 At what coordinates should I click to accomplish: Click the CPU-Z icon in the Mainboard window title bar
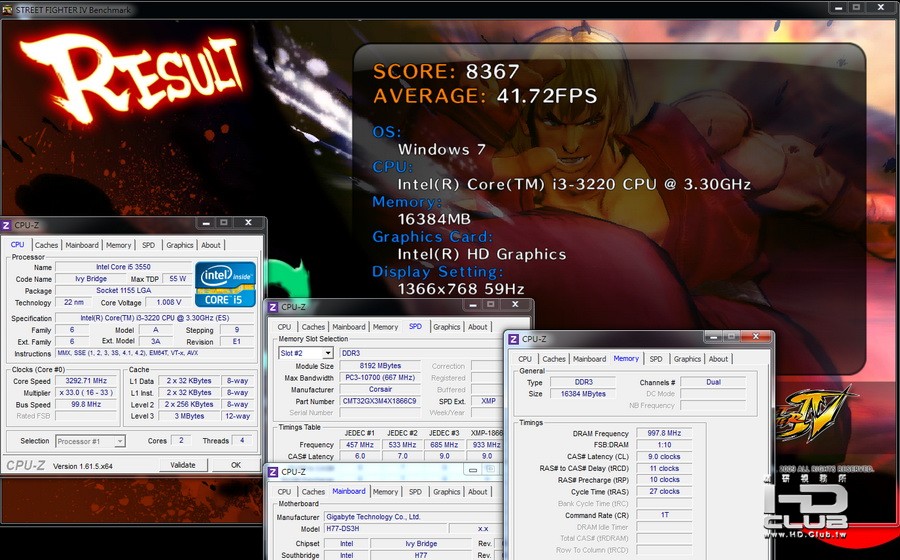point(273,472)
